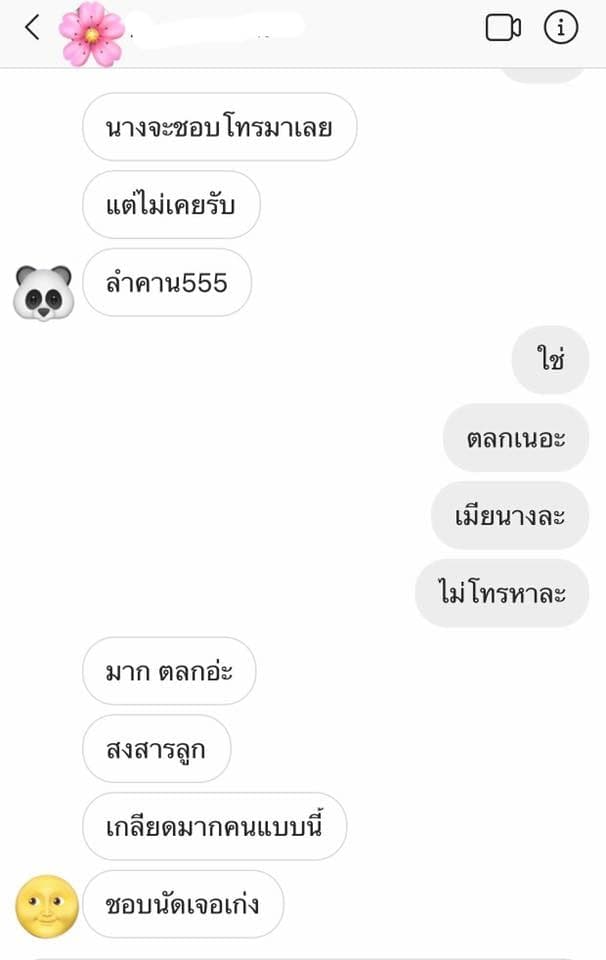
Task: Select the last message ชอบนัดเจอเก่ง
Action: coord(183,904)
